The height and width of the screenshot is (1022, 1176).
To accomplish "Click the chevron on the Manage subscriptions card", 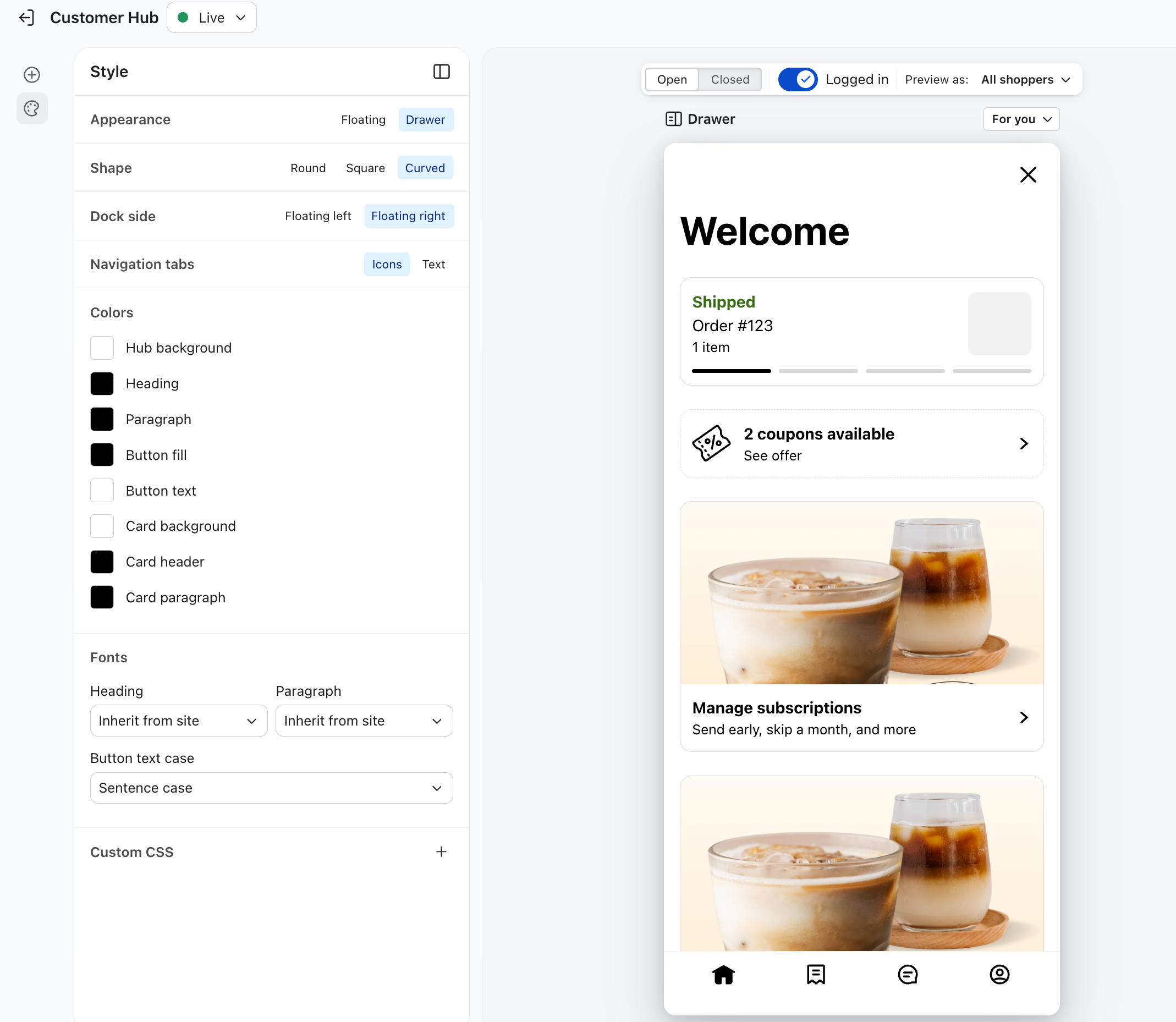I will tap(1024, 717).
